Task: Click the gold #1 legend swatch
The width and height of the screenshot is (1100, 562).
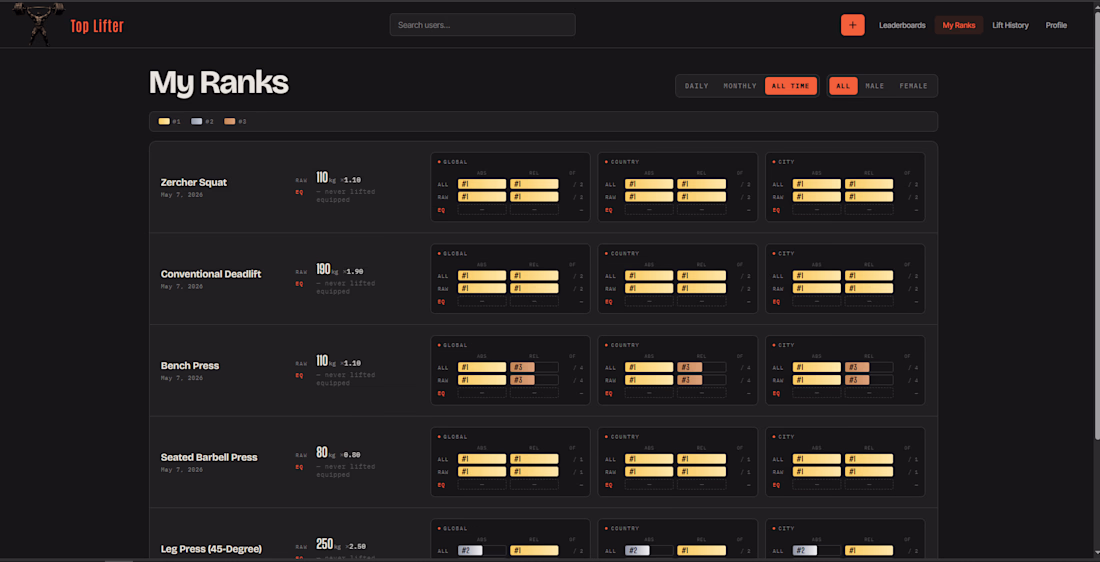Action: [x=164, y=121]
